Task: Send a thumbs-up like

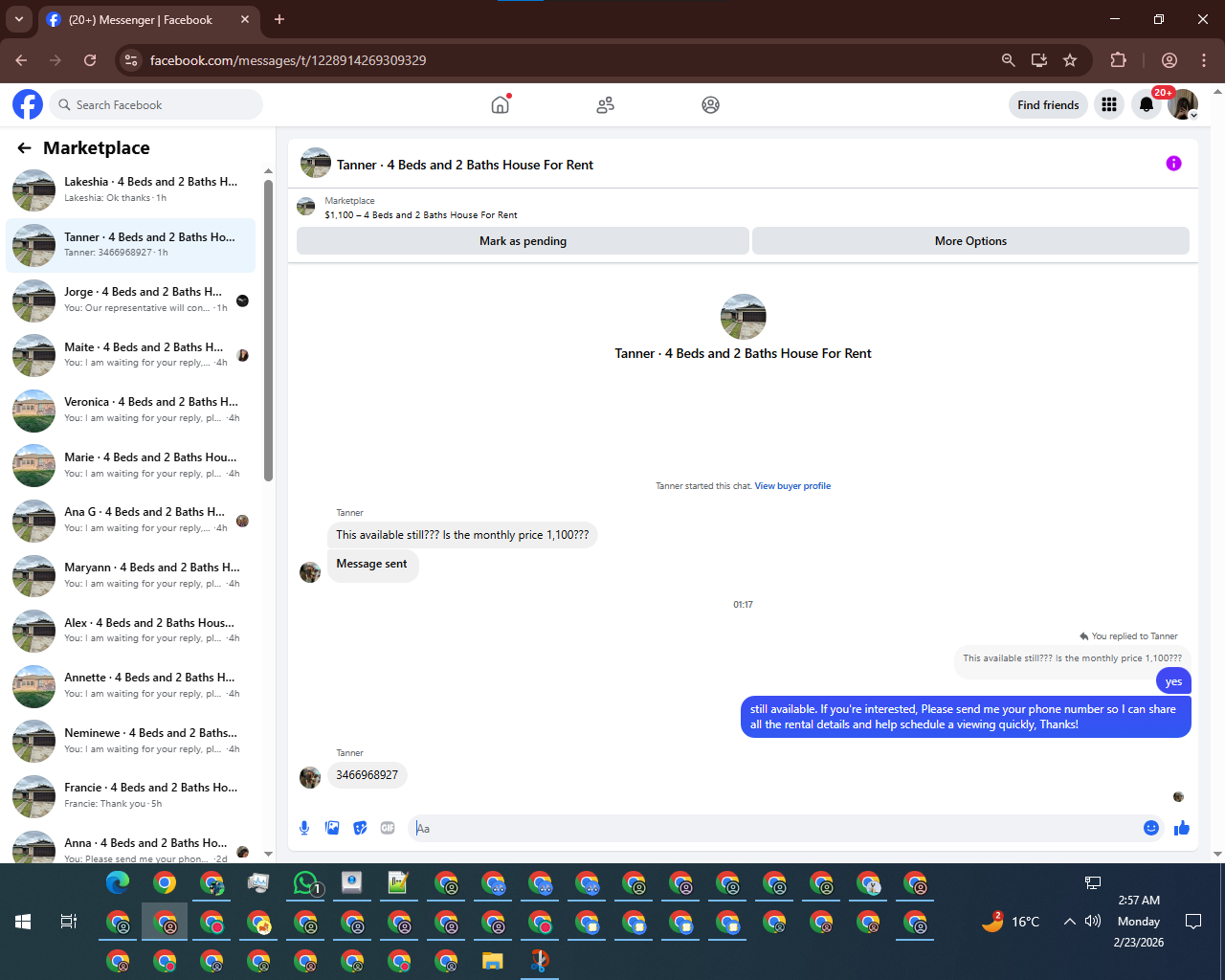Action: [x=1182, y=828]
